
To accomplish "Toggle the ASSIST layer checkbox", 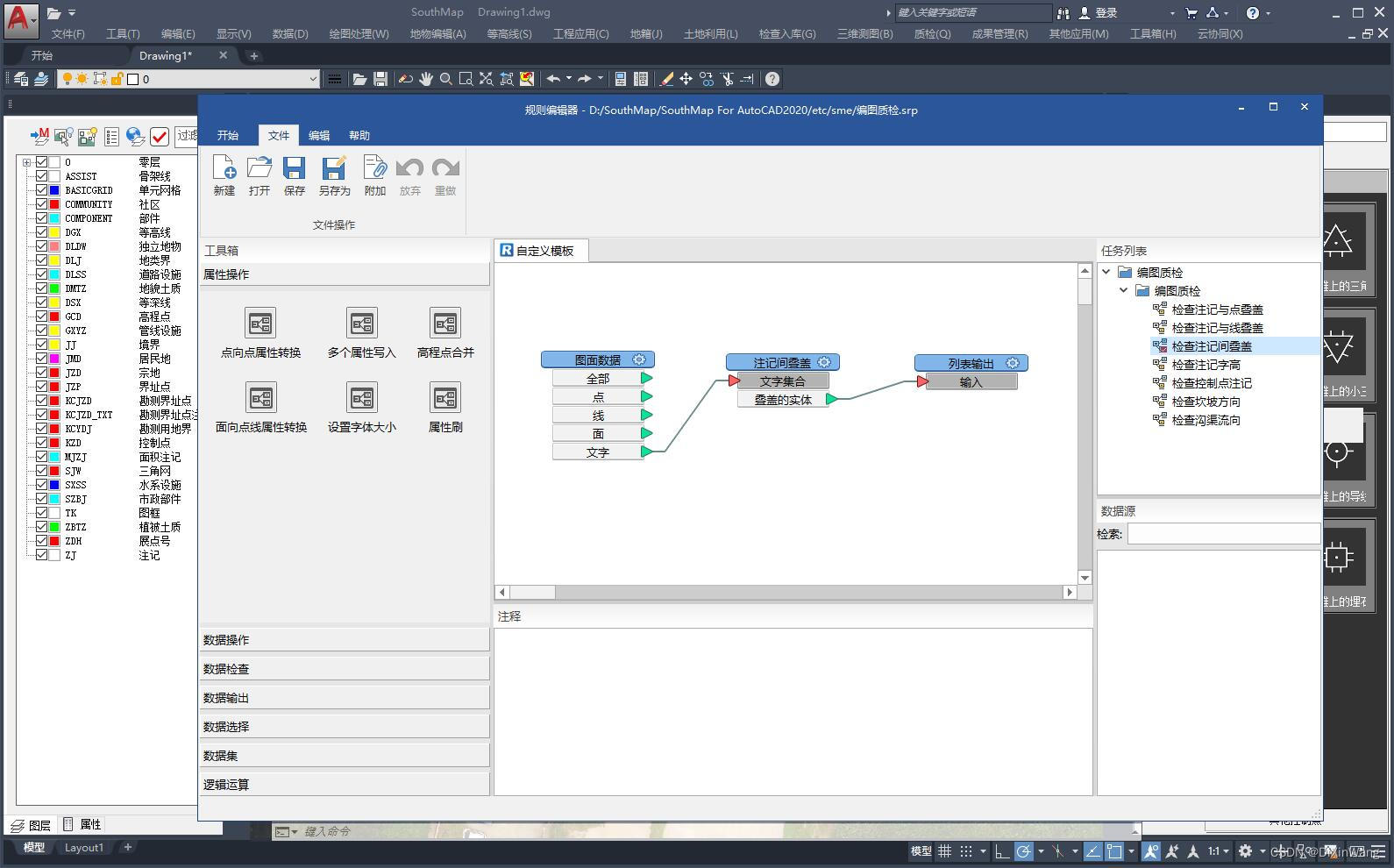I will pyautogui.click(x=41, y=176).
